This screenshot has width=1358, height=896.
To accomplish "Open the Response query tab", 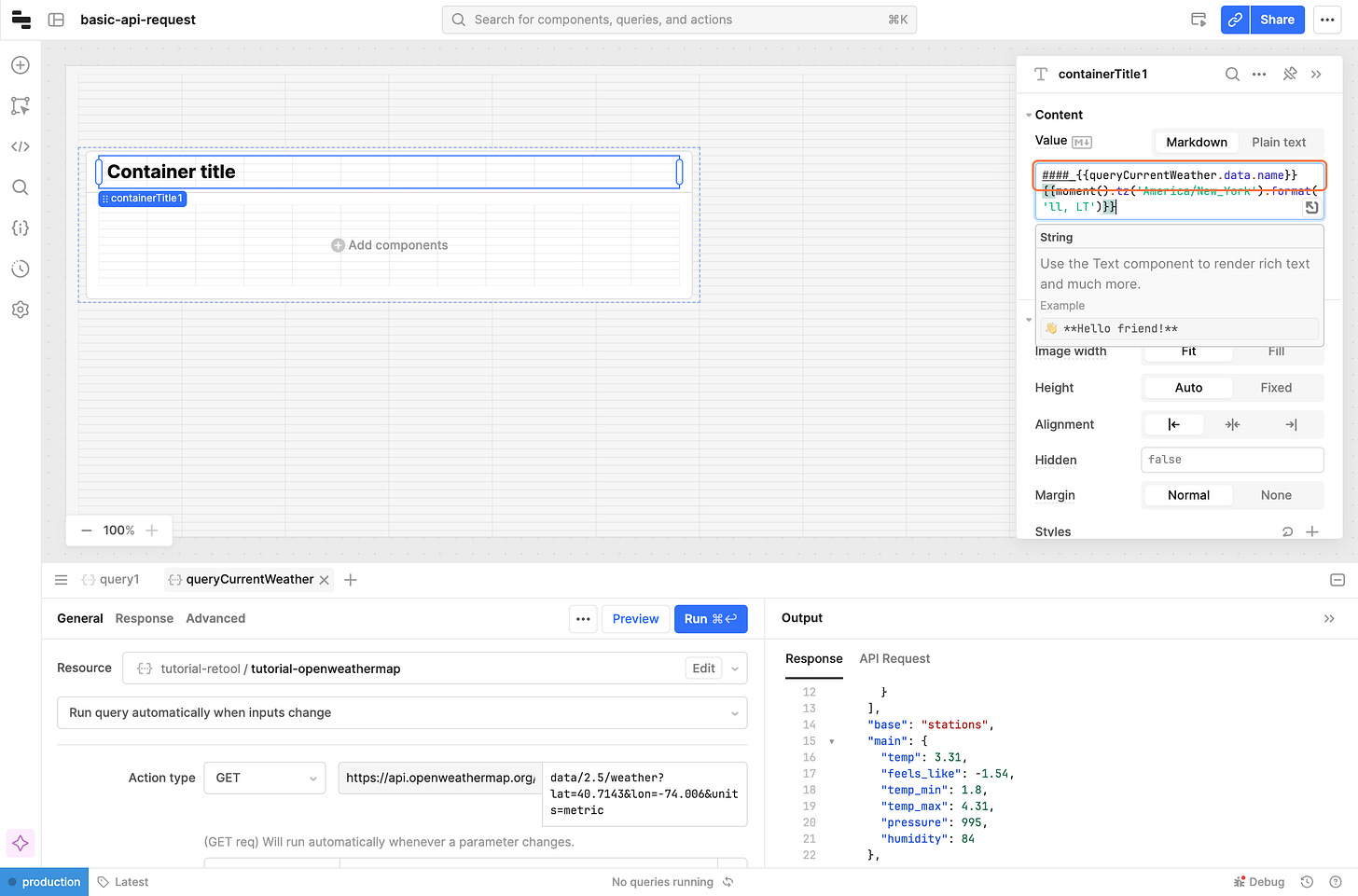I will 145,619.
